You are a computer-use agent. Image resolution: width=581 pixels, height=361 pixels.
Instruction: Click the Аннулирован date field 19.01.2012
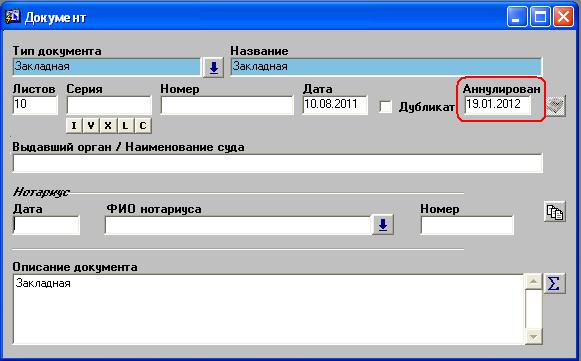pyautogui.click(x=498, y=105)
